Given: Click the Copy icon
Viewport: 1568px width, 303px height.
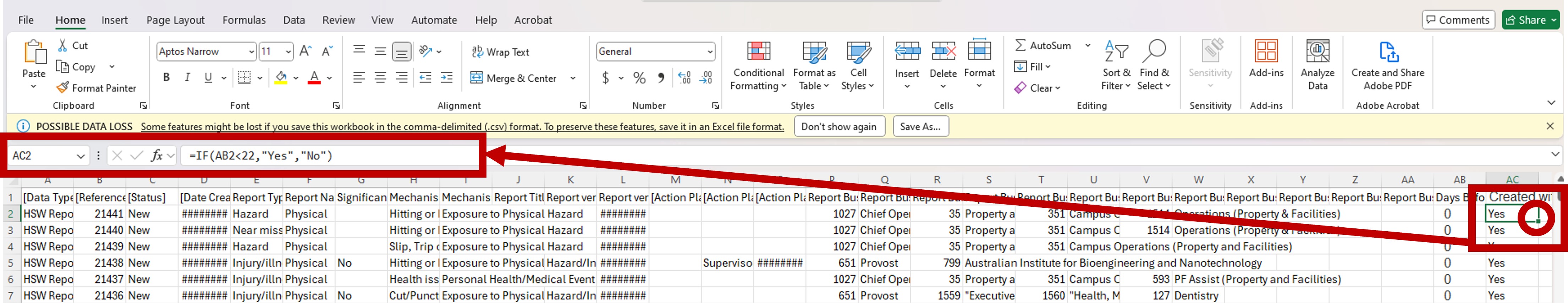Looking at the screenshot, I should [x=62, y=66].
